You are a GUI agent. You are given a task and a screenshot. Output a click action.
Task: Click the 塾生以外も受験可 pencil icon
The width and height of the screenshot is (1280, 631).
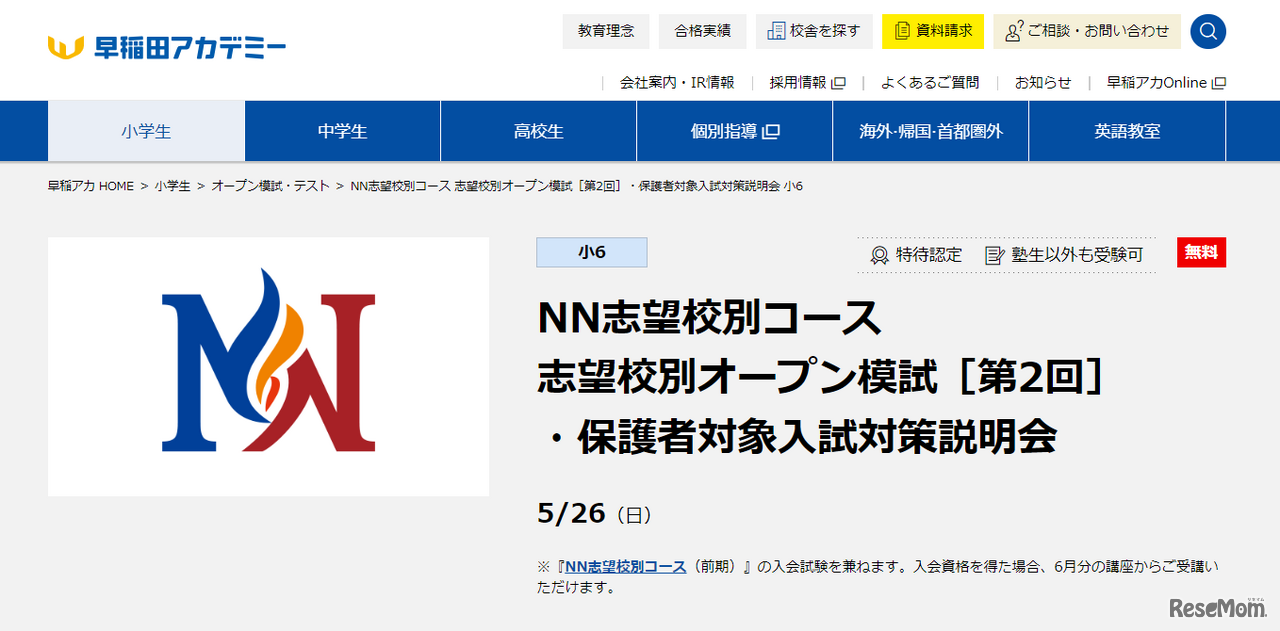click(994, 255)
